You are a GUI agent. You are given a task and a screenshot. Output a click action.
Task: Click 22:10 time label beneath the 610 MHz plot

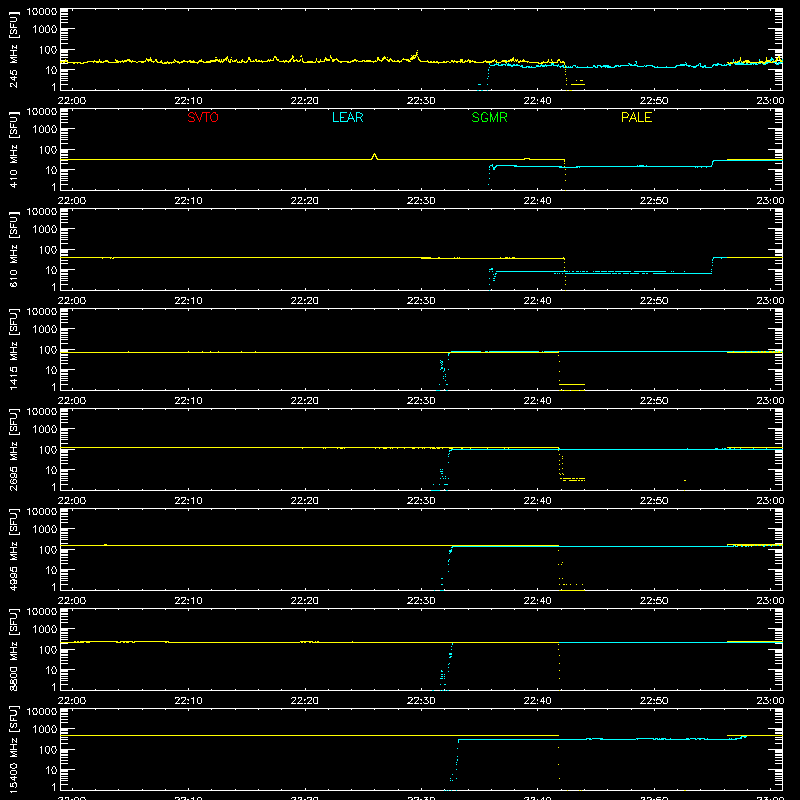(x=188, y=301)
